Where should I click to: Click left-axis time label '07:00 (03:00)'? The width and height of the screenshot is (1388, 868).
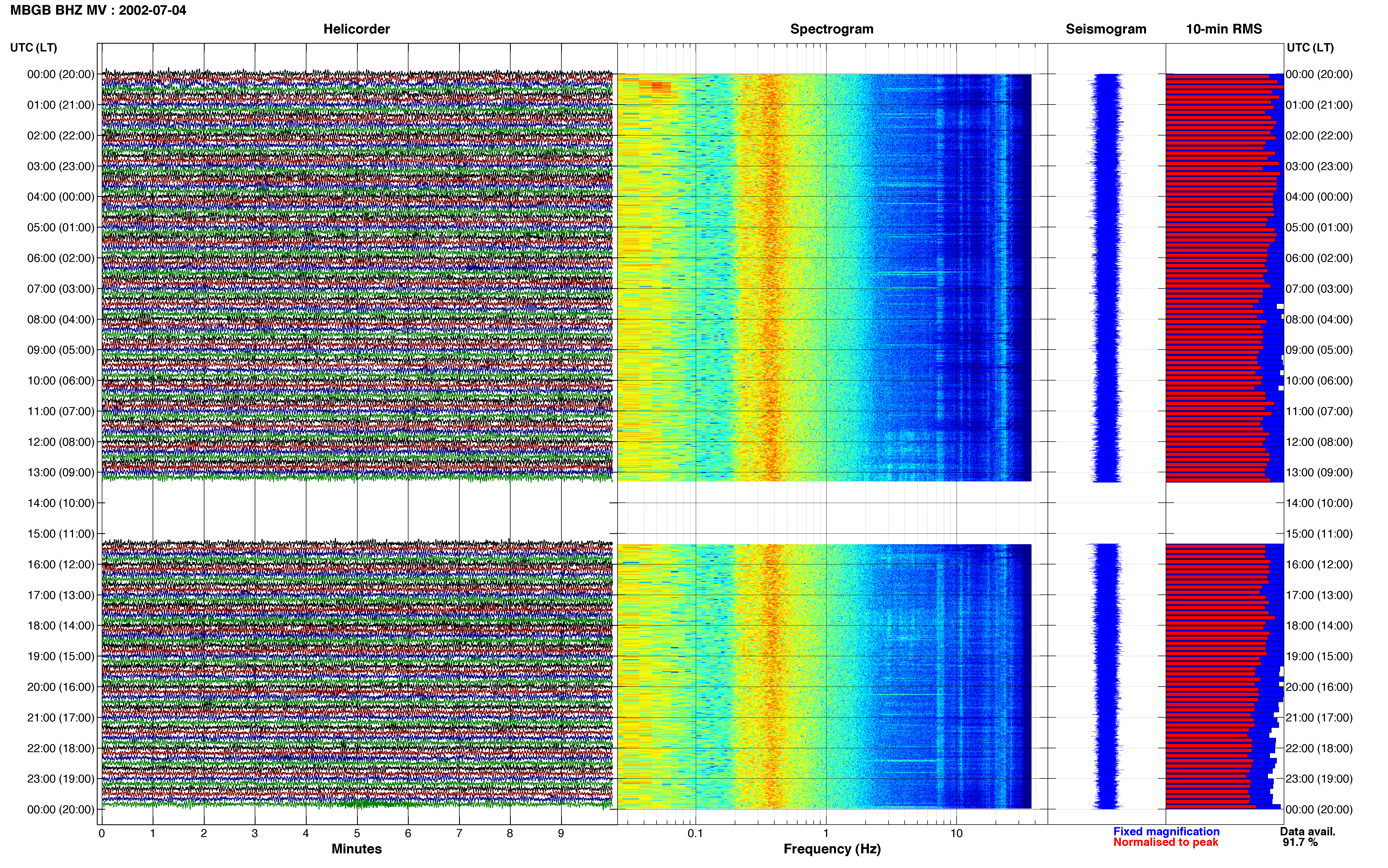pyautogui.click(x=61, y=289)
